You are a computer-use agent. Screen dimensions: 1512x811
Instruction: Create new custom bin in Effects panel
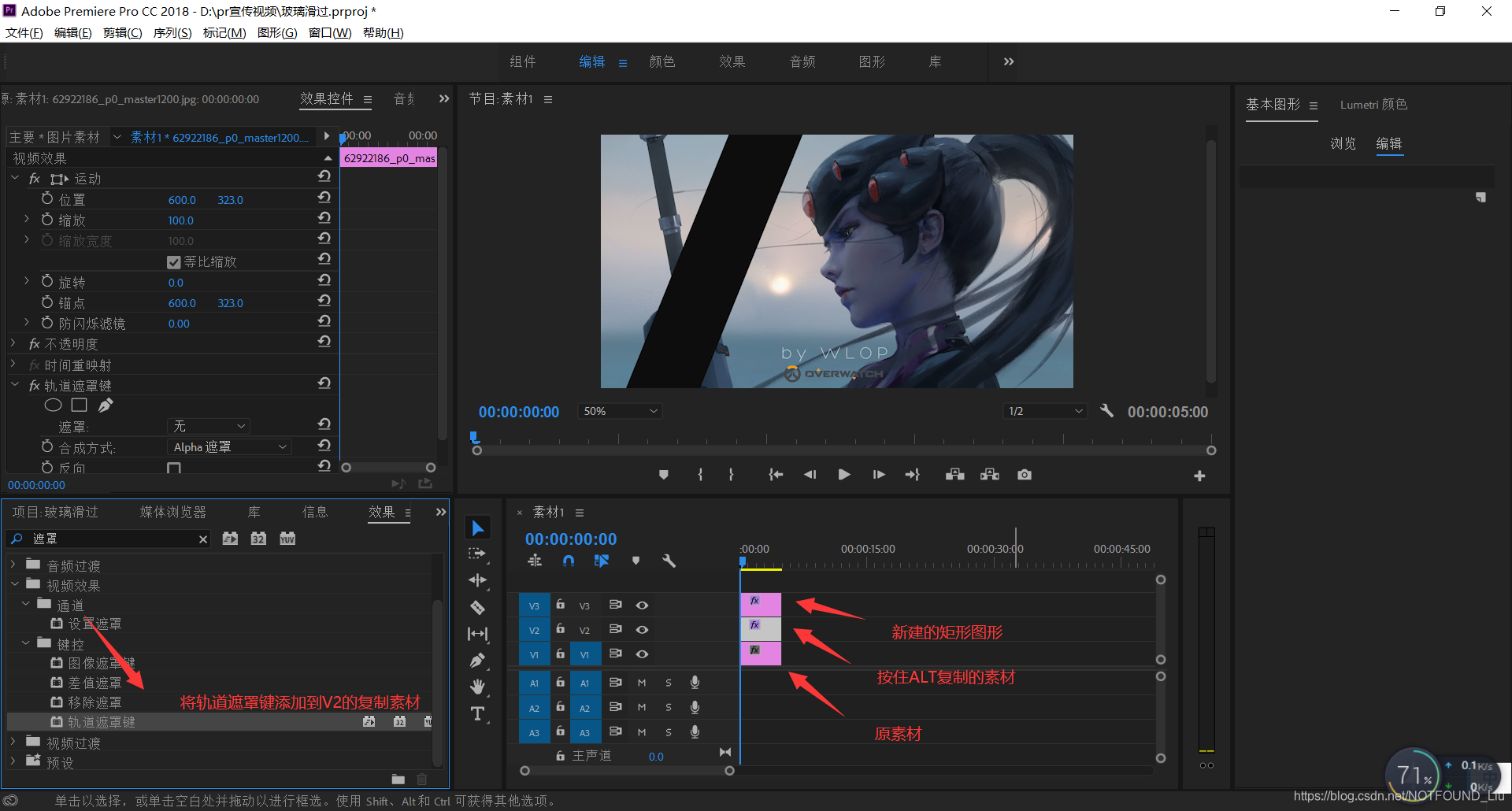click(x=398, y=780)
